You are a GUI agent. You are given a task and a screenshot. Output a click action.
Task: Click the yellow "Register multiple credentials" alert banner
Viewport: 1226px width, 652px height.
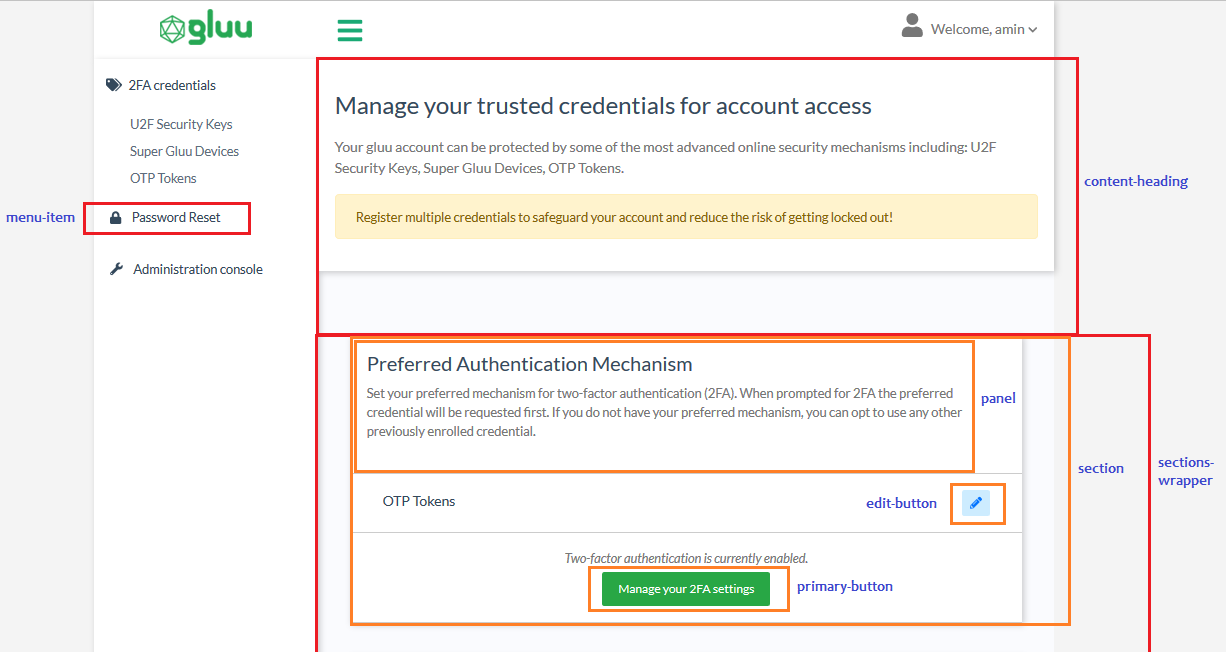(x=686, y=217)
